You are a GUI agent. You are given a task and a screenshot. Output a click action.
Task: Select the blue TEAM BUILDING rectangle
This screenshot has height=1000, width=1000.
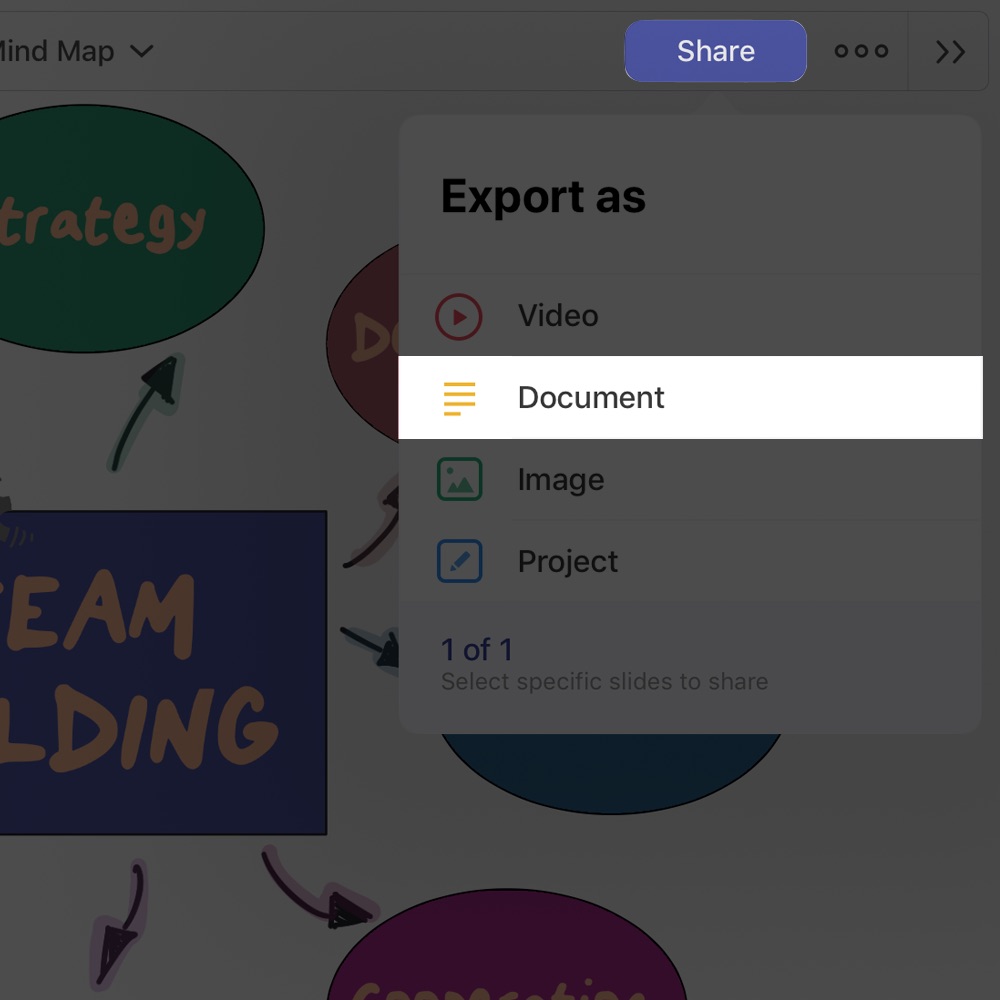pyautogui.click(x=163, y=672)
